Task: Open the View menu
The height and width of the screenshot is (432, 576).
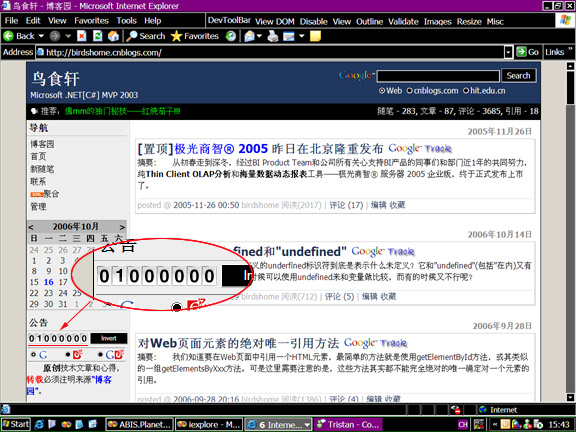Action: pos(57,21)
